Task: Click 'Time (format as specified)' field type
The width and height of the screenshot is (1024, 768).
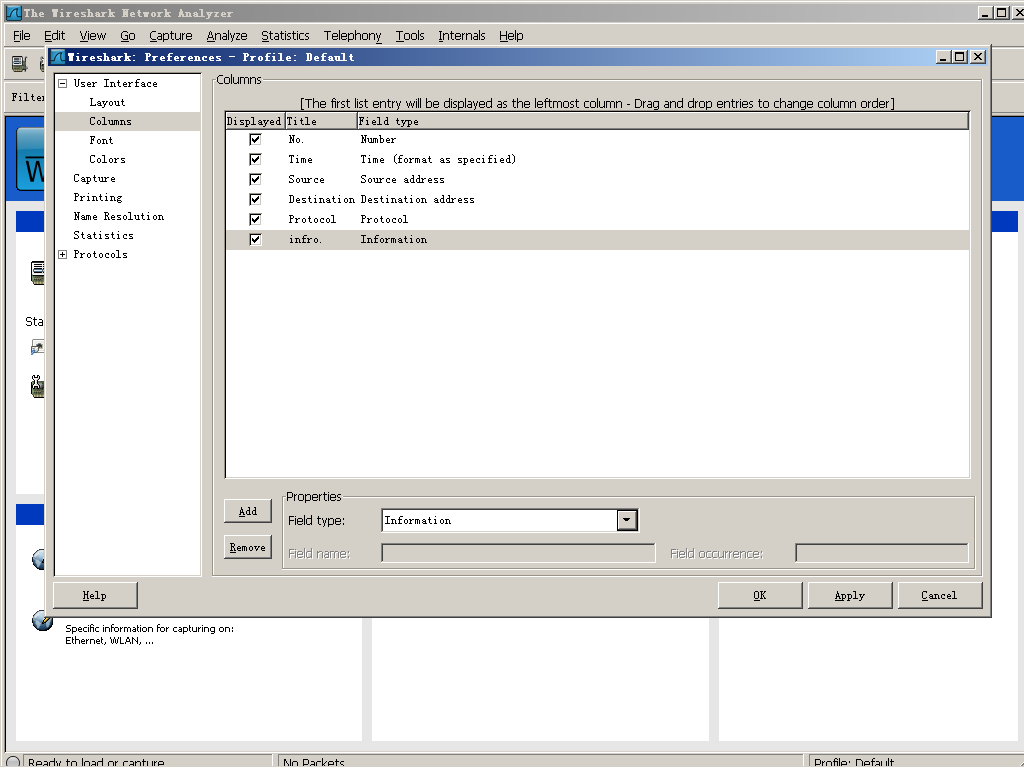Action: (438, 159)
